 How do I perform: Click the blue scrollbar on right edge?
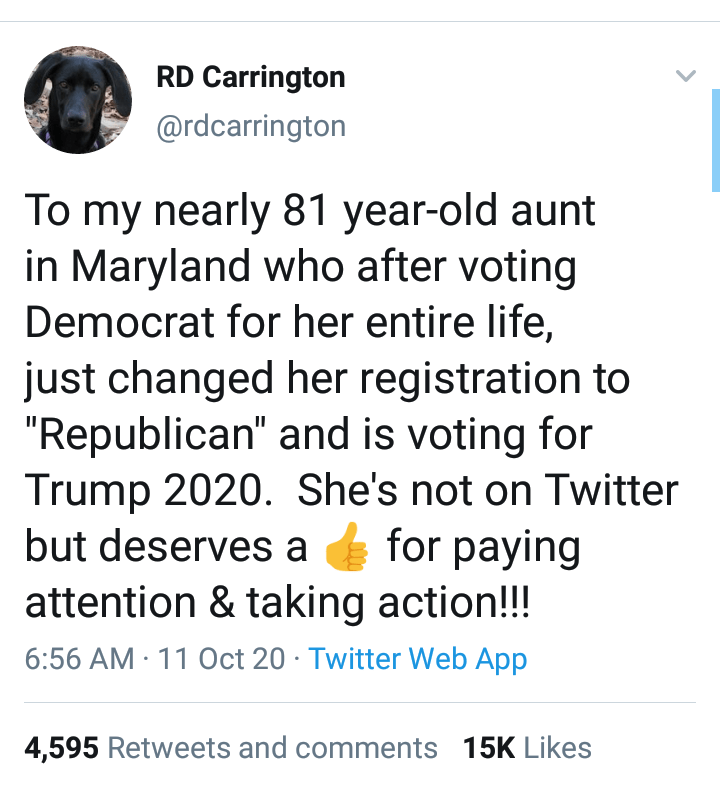coord(715,140)
